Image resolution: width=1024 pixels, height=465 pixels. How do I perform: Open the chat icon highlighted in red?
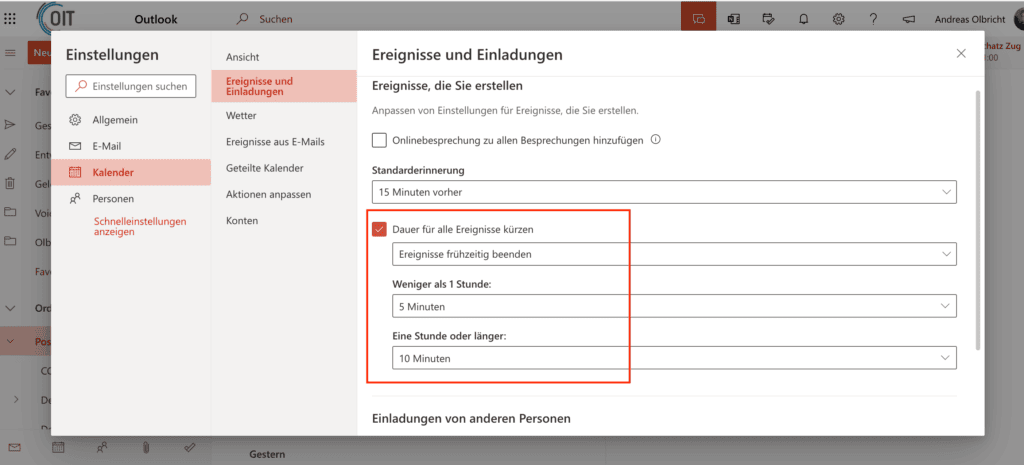click(698, 18)
